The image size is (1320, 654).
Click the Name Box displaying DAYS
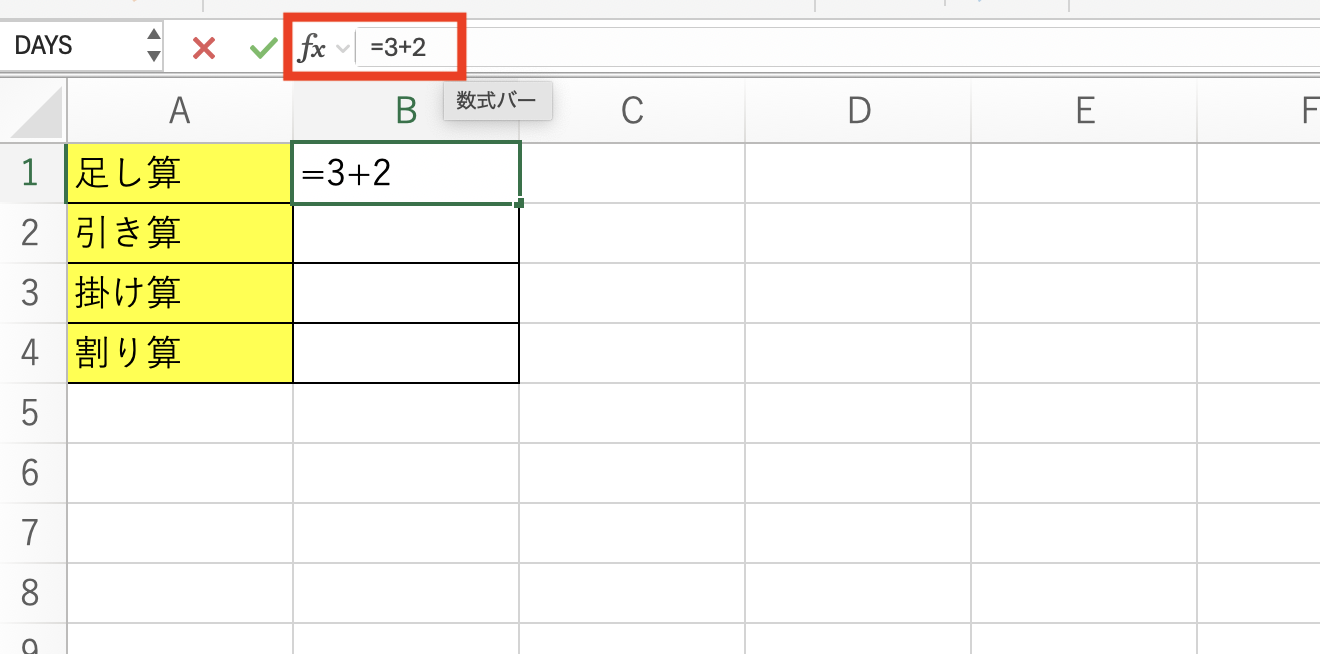pyautogui.click(x=70, y=45)
